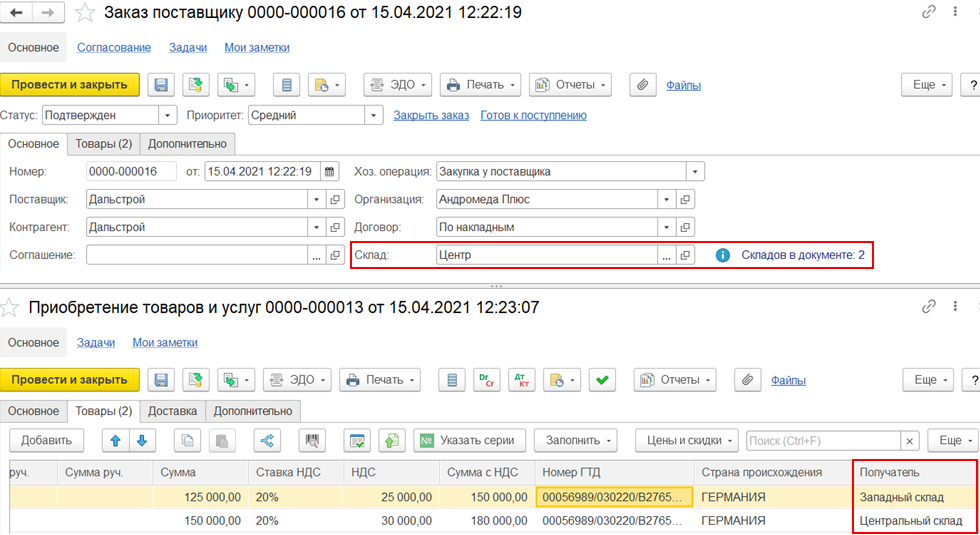Save the supplier order (floppy disk icon)

pyautogui.click(x=161, y=85)
